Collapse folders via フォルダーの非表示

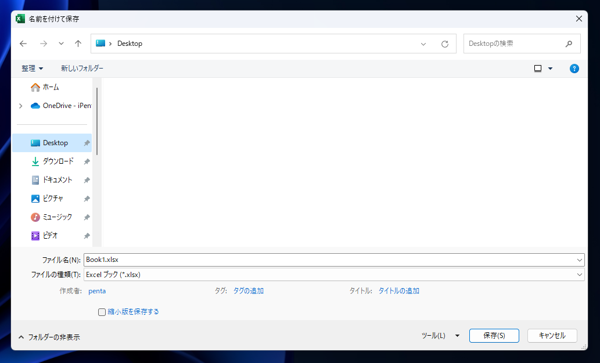(x=49, y=337)
